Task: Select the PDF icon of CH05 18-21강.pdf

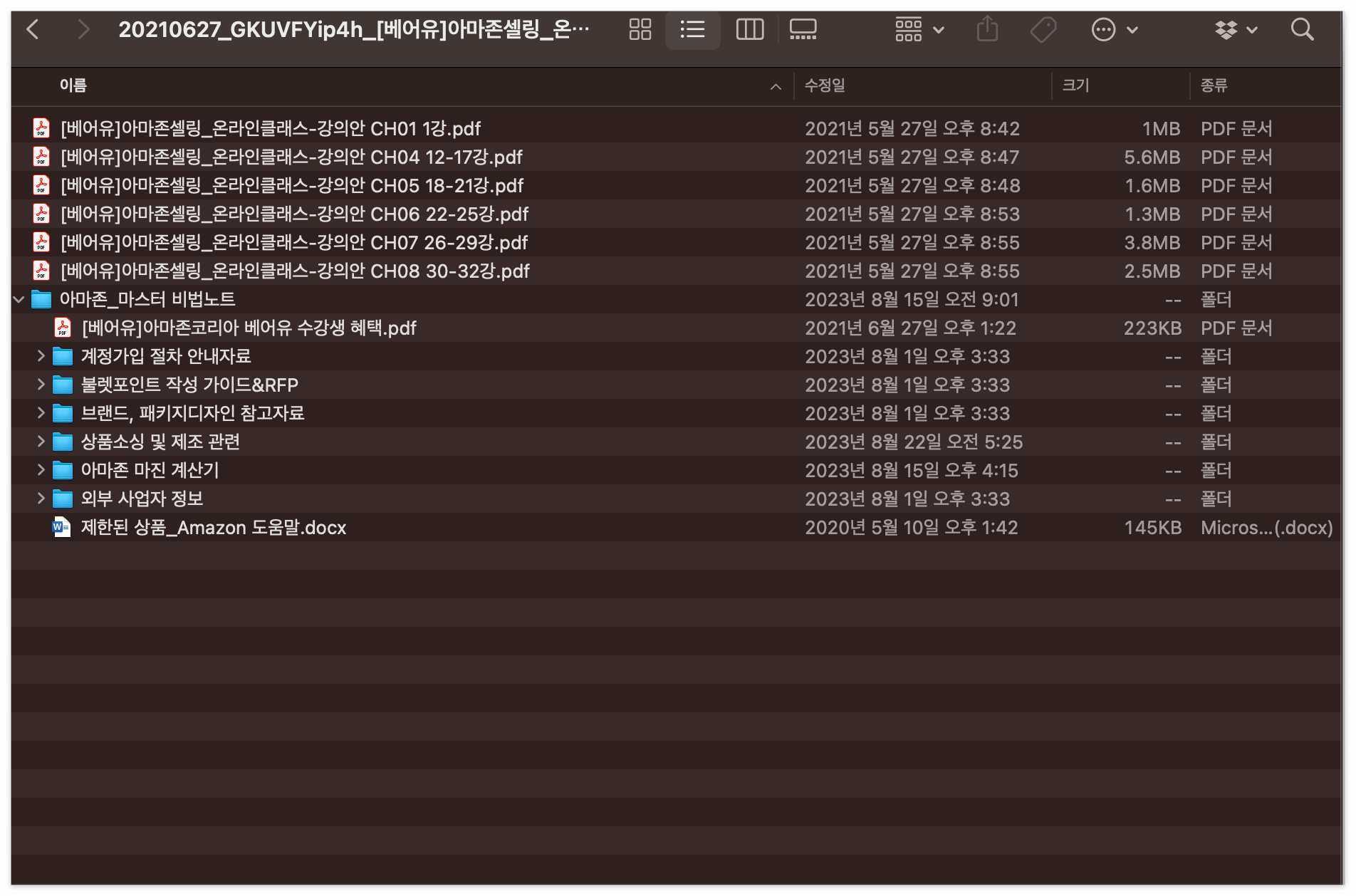Action: click(41, 185)
